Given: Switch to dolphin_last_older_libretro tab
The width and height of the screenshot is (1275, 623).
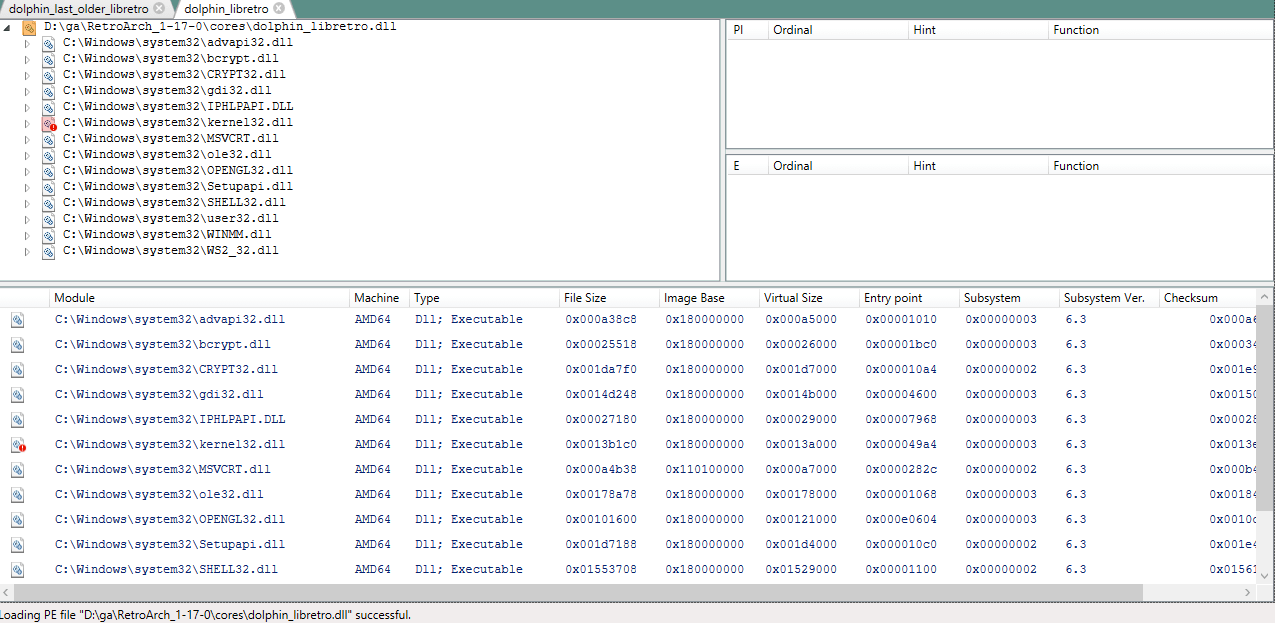Looking at the screenshot, I should click(78, 8).
